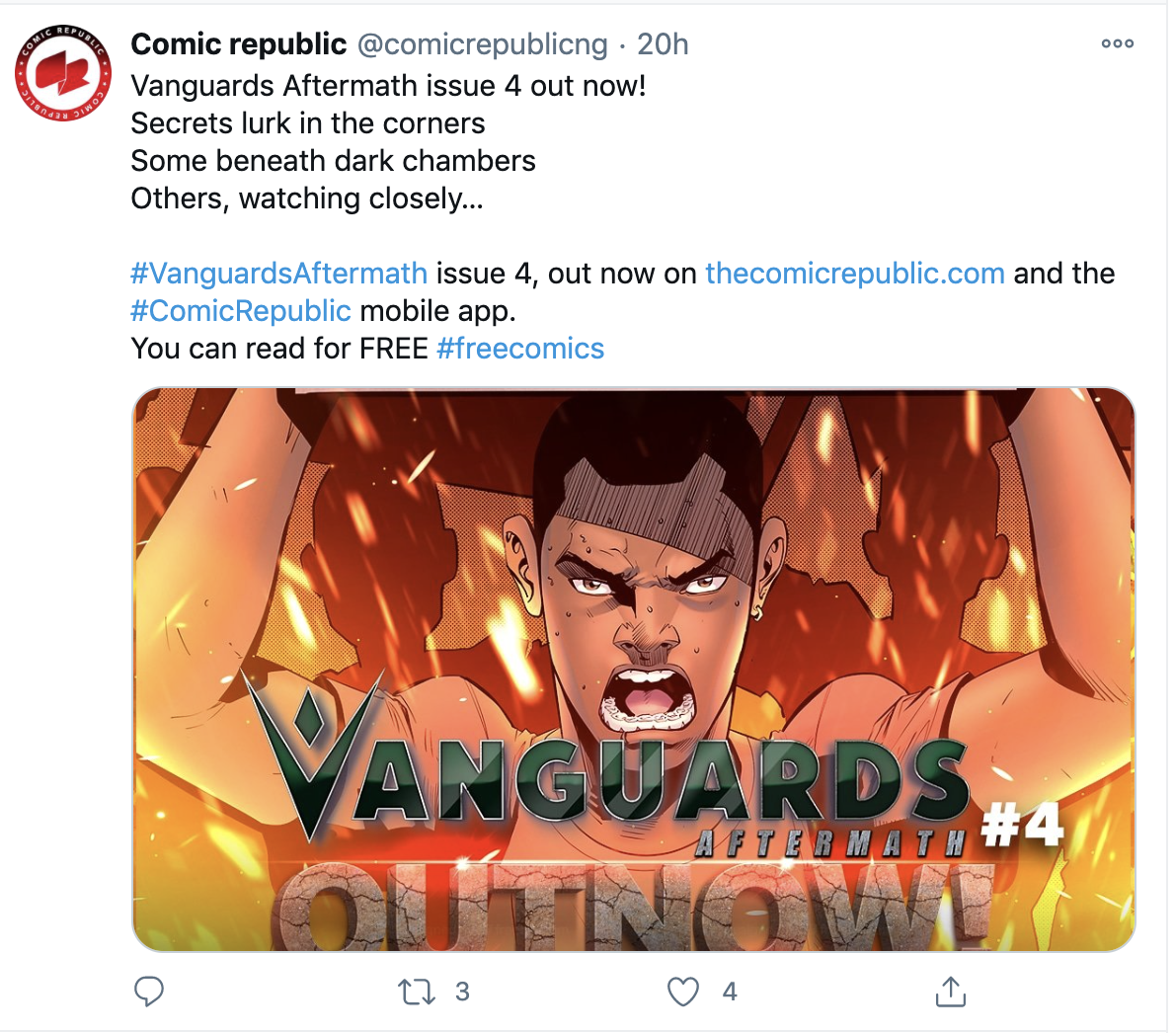Visit the thecomicrepublic.com link
This screenshot has height=1033, width=1176.
coord(855,274)
